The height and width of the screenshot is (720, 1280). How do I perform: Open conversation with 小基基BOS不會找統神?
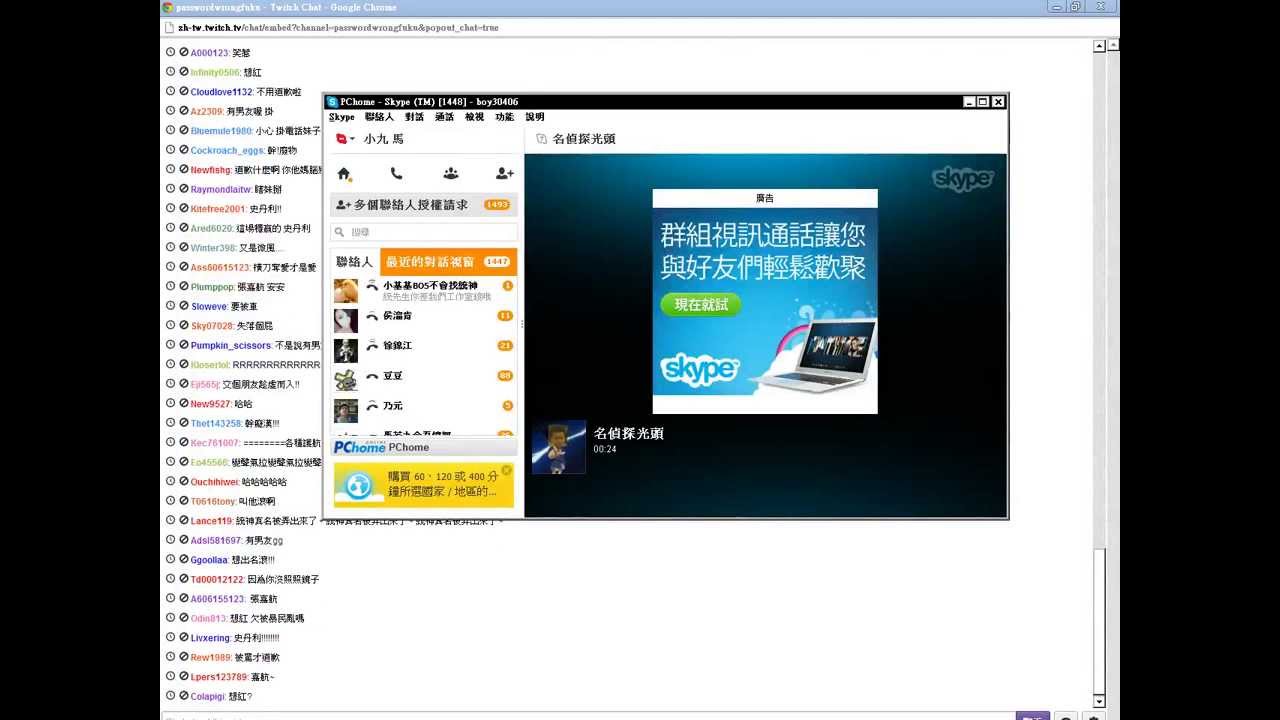[424, 291]
